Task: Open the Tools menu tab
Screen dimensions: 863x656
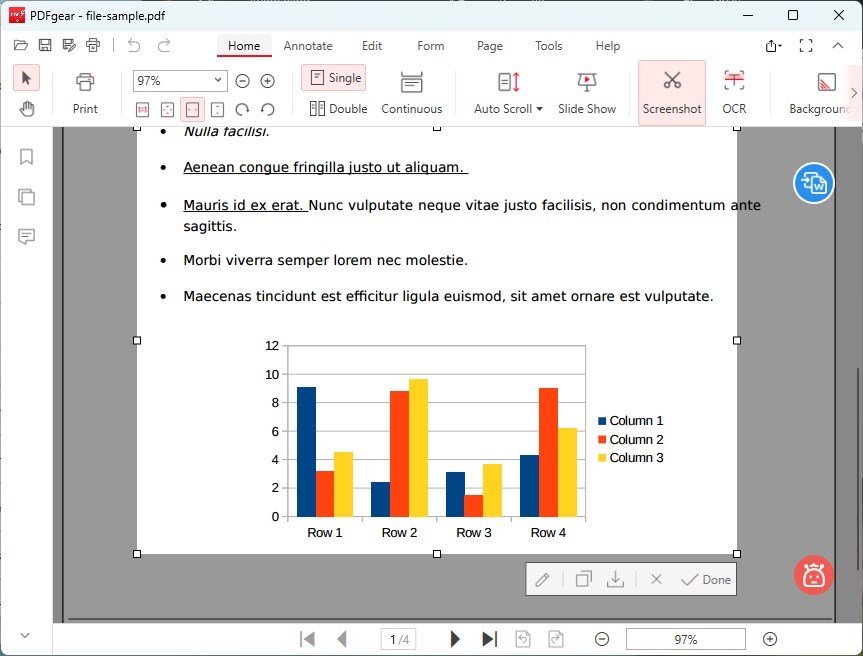Action: 548,46
